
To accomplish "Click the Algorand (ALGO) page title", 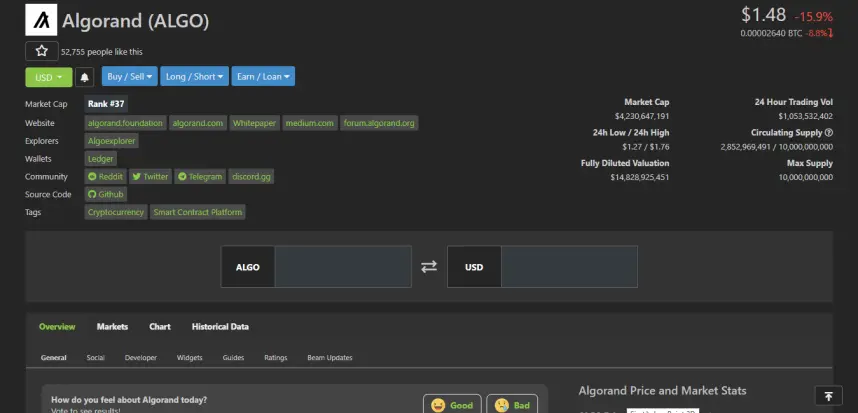I will point(136,21).
